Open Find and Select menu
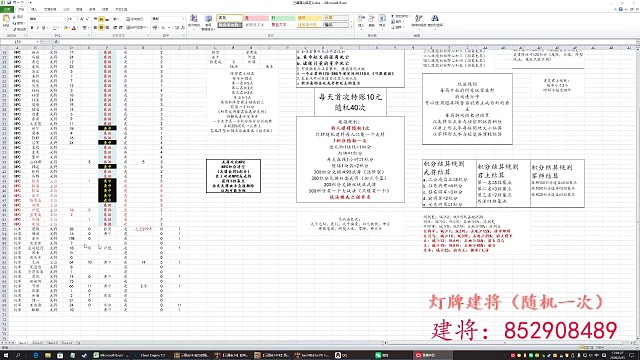 click(x=435, y=21)
